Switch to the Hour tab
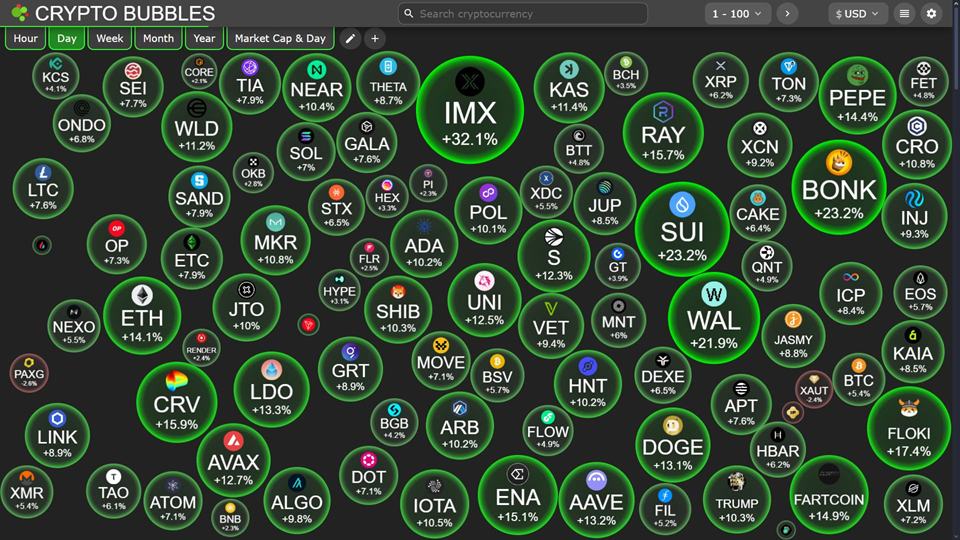This screenshot has width=960, height=540. (x=26, y=39)
